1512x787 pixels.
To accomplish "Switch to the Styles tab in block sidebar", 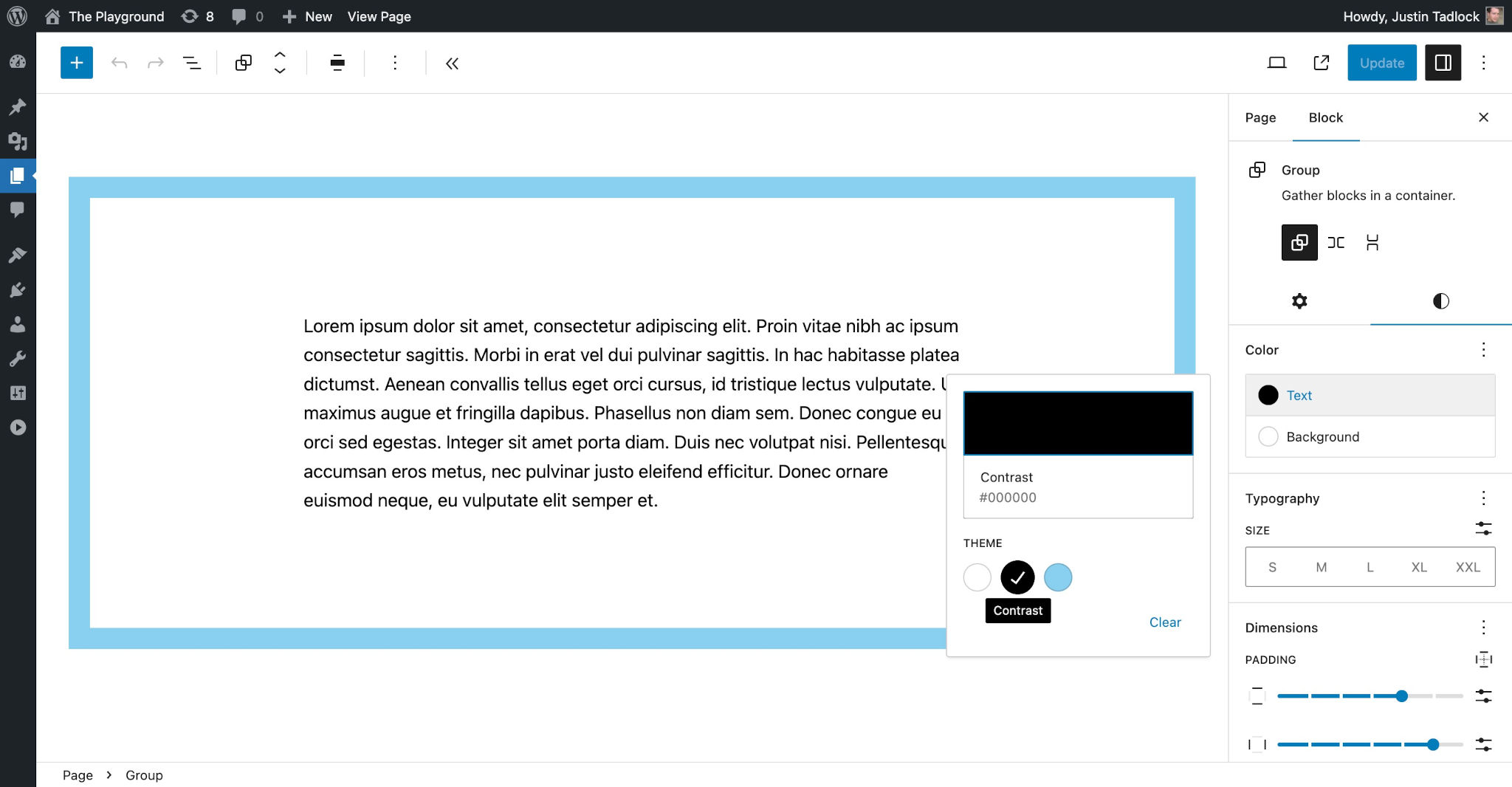I will [1440, 301].
